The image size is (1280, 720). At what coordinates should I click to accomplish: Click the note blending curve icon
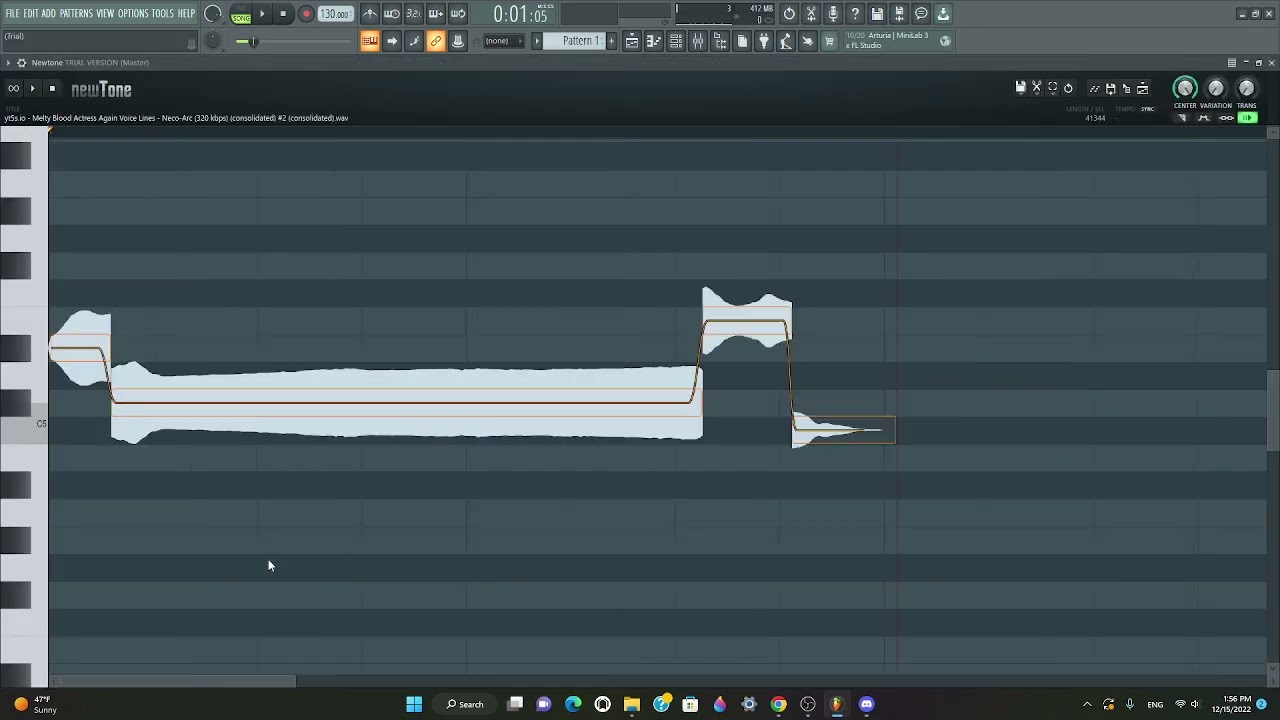(x=414, y=41)
